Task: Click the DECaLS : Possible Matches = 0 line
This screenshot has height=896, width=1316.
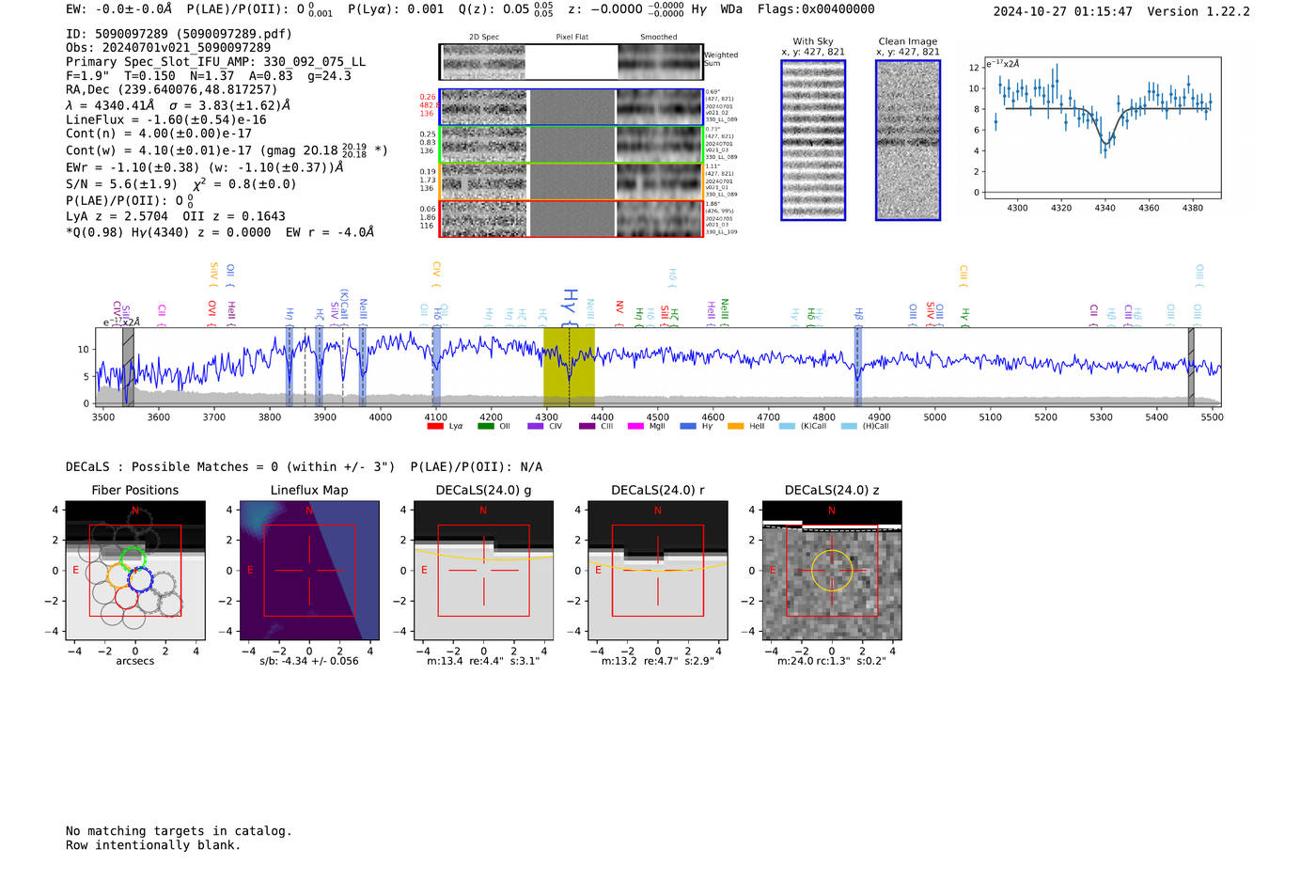Action: coord(230,466)
